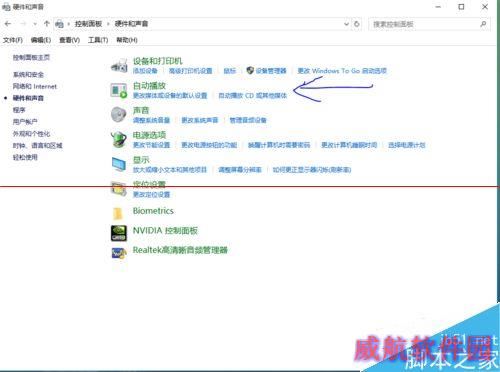Click 控制面板 in the breadcrumb path

pyautogui.click(x=88, y=24)
